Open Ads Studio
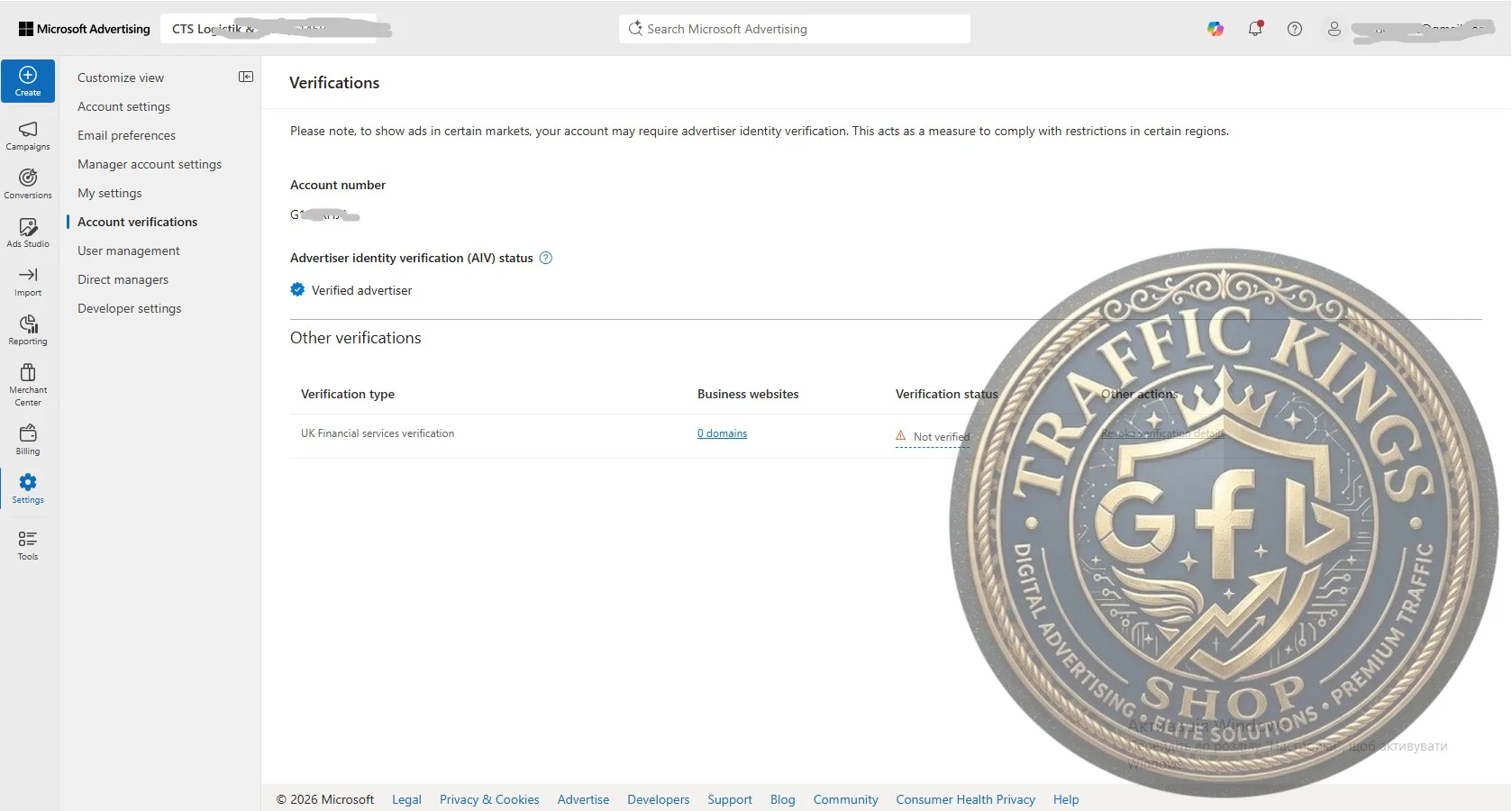1512x811 pixels. pos(28,232)
